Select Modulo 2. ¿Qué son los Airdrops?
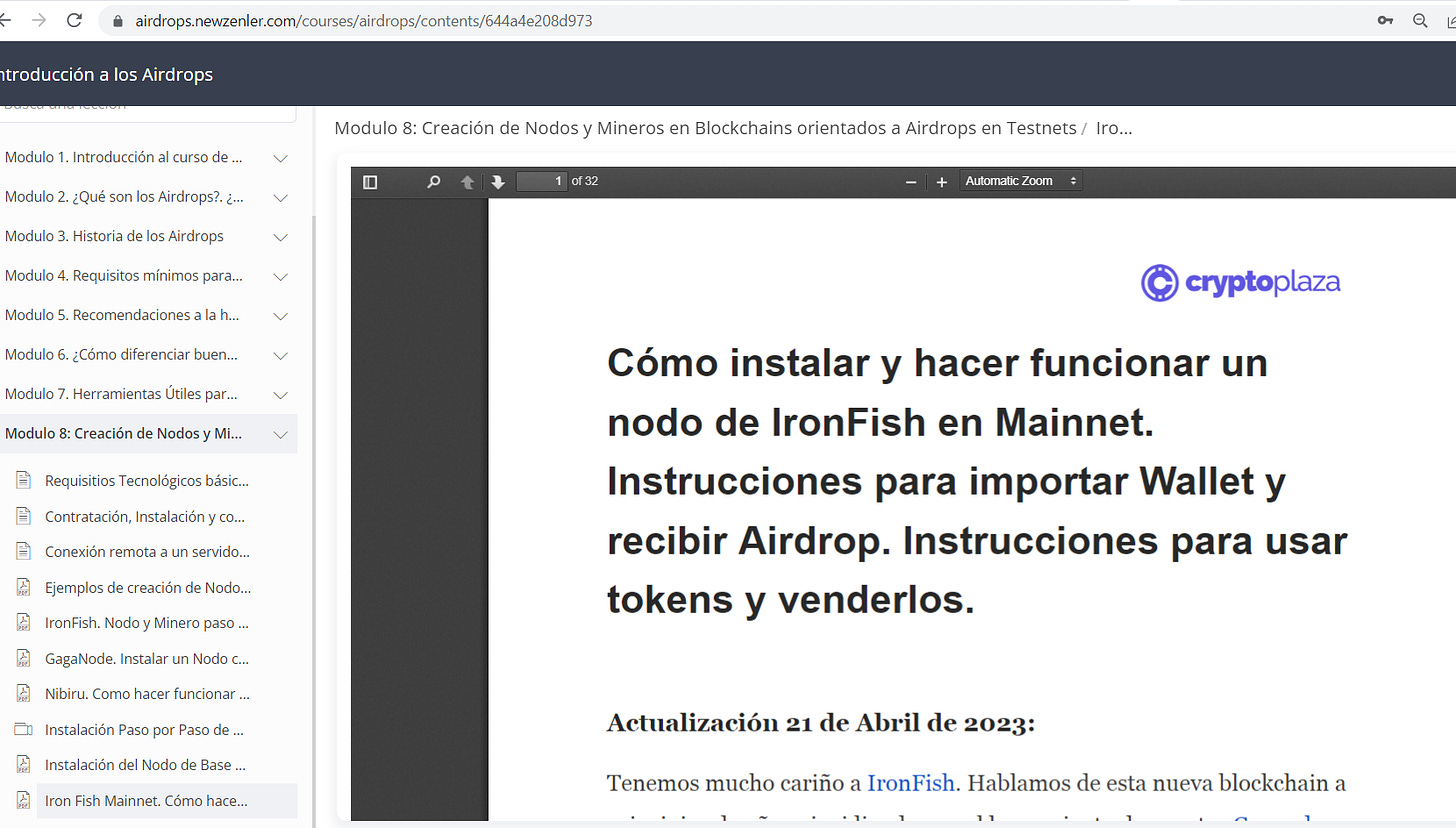 [x=124, y=197]
